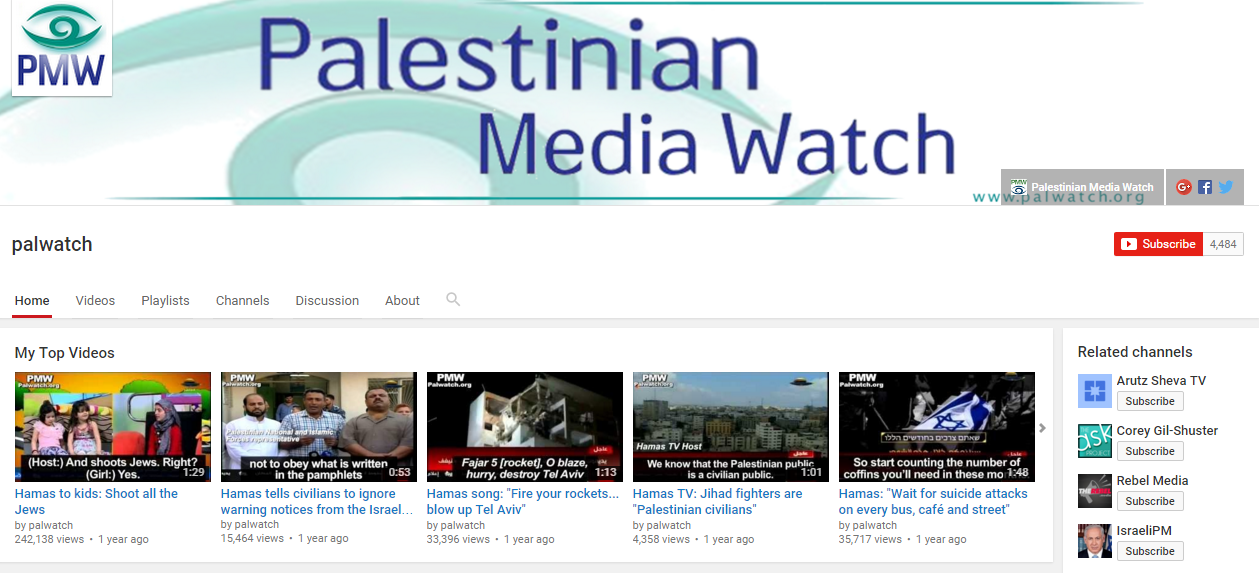Image resolution: width=1259 pixels, height=573 pixels.
Task: Open Rebel Media channel avatar
Action: click(1095, 491)
